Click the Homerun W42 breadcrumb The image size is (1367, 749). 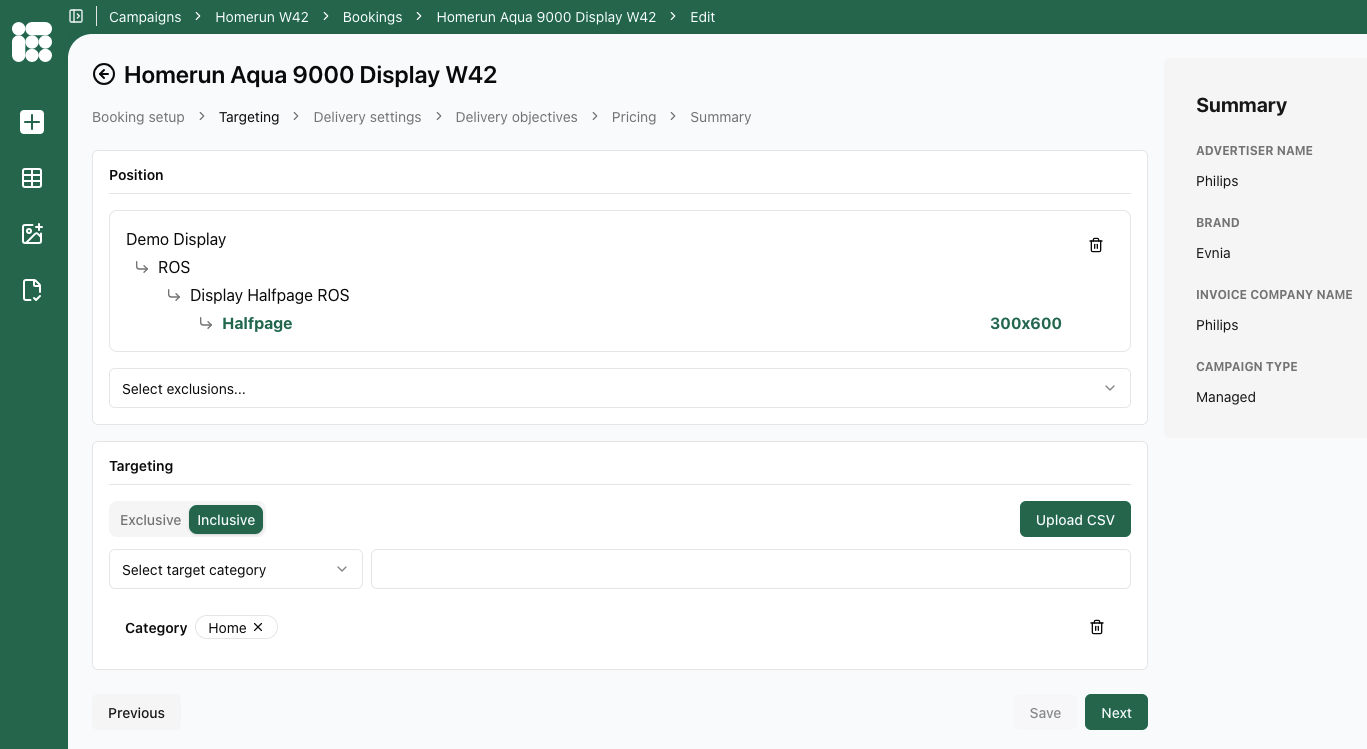coord(262,17)
